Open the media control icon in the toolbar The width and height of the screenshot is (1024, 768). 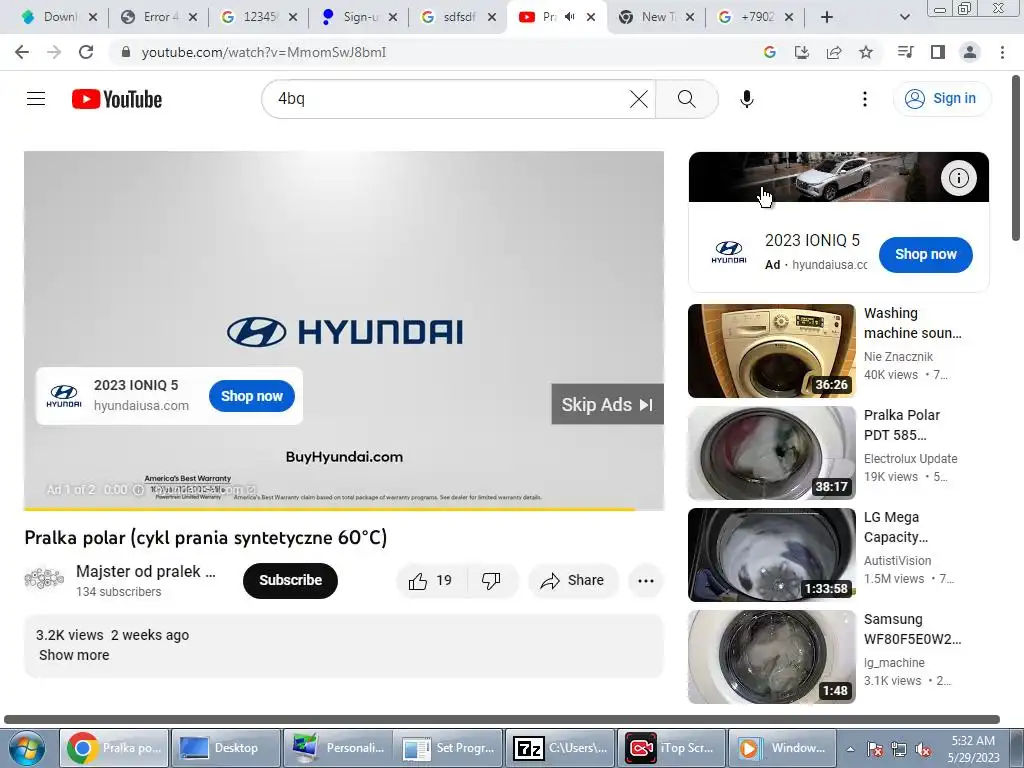(x=906, y=52)
